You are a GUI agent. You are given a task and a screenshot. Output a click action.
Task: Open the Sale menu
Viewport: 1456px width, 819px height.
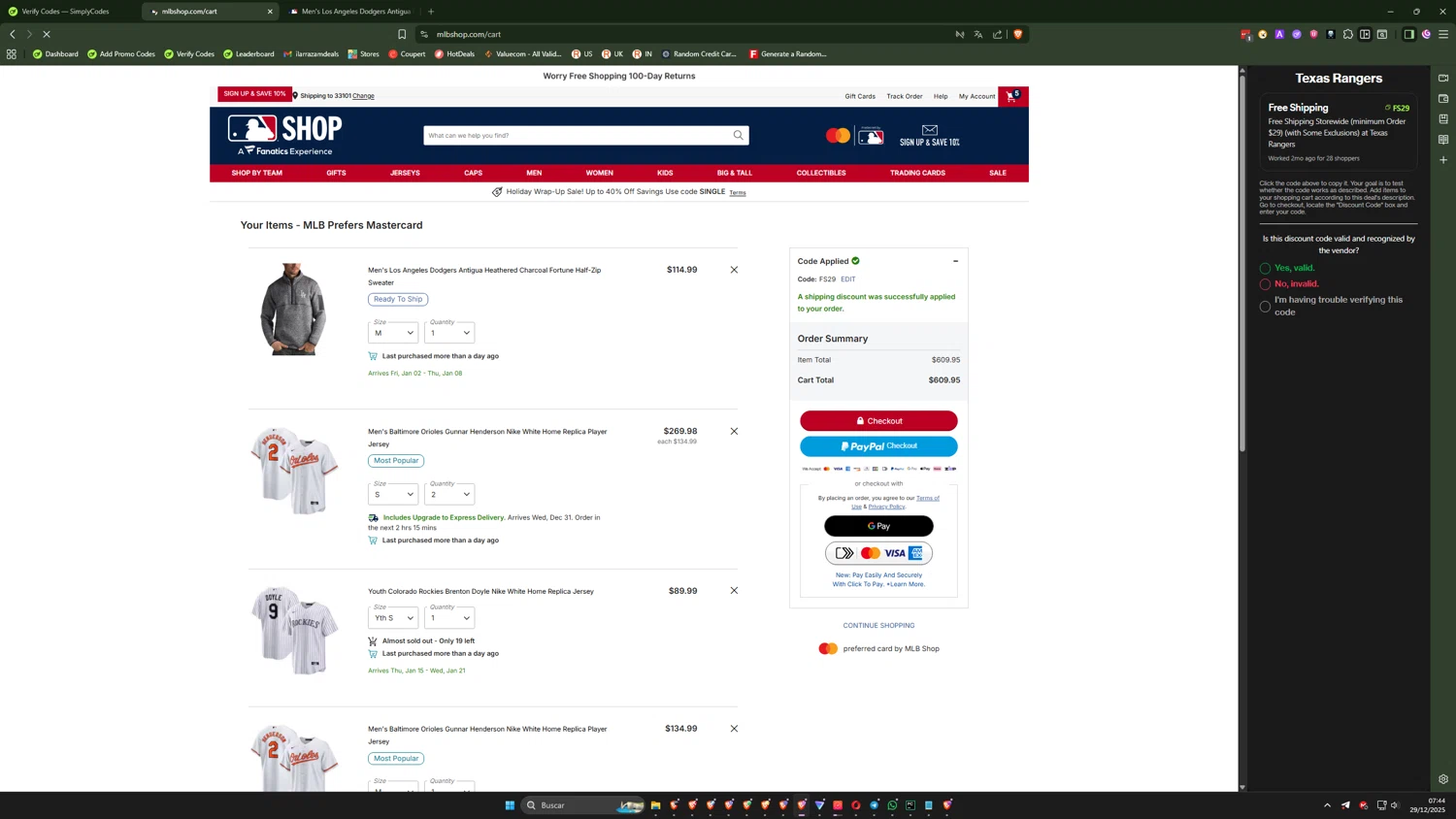pyautogui.click(x=998, y=173)
